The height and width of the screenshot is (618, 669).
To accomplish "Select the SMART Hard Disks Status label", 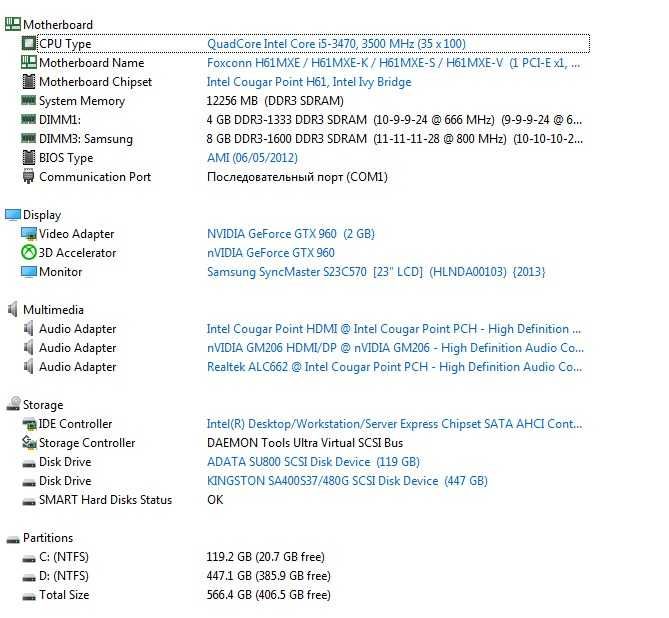I will click(x=105, y=500).
